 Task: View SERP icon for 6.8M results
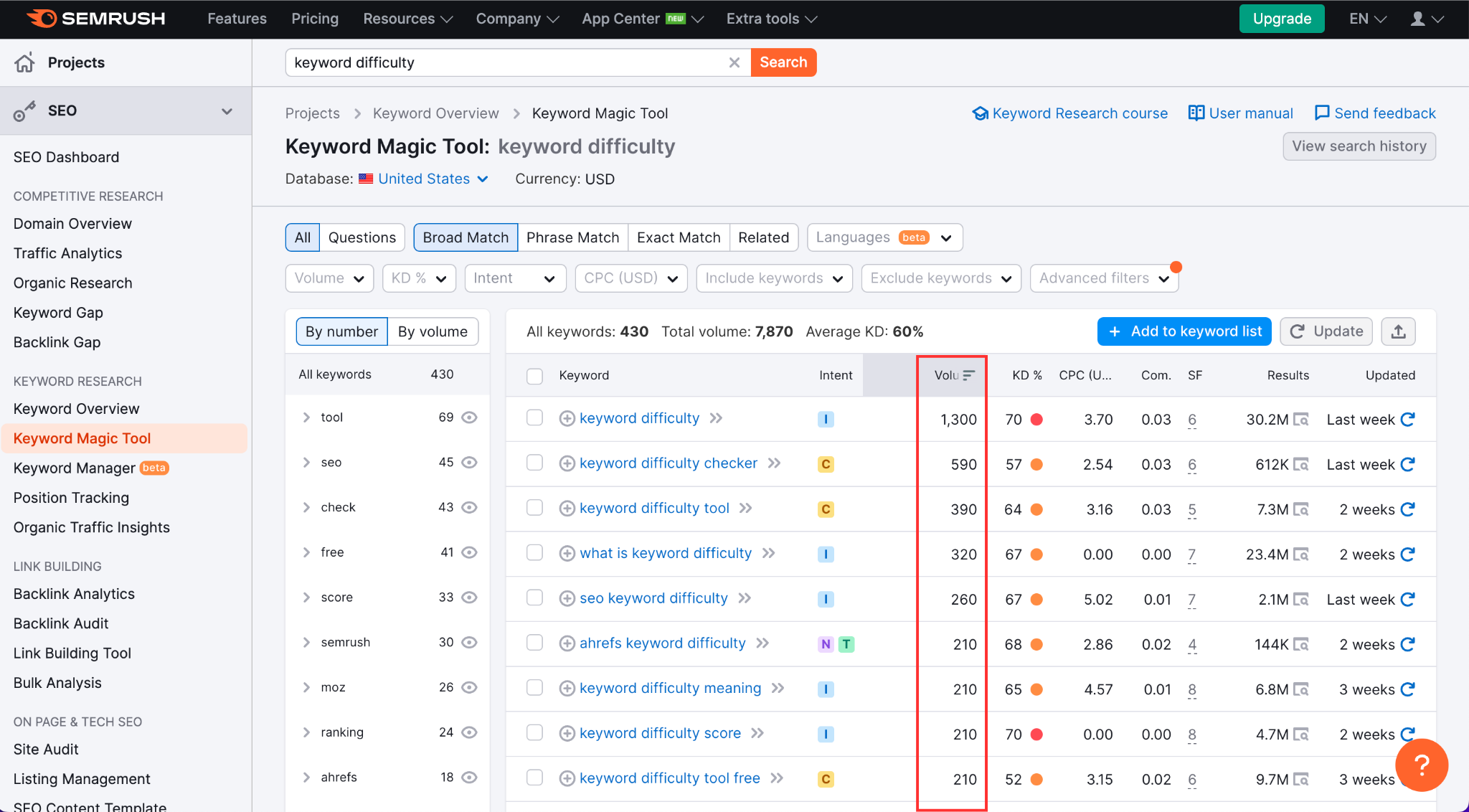point(1301,689)
